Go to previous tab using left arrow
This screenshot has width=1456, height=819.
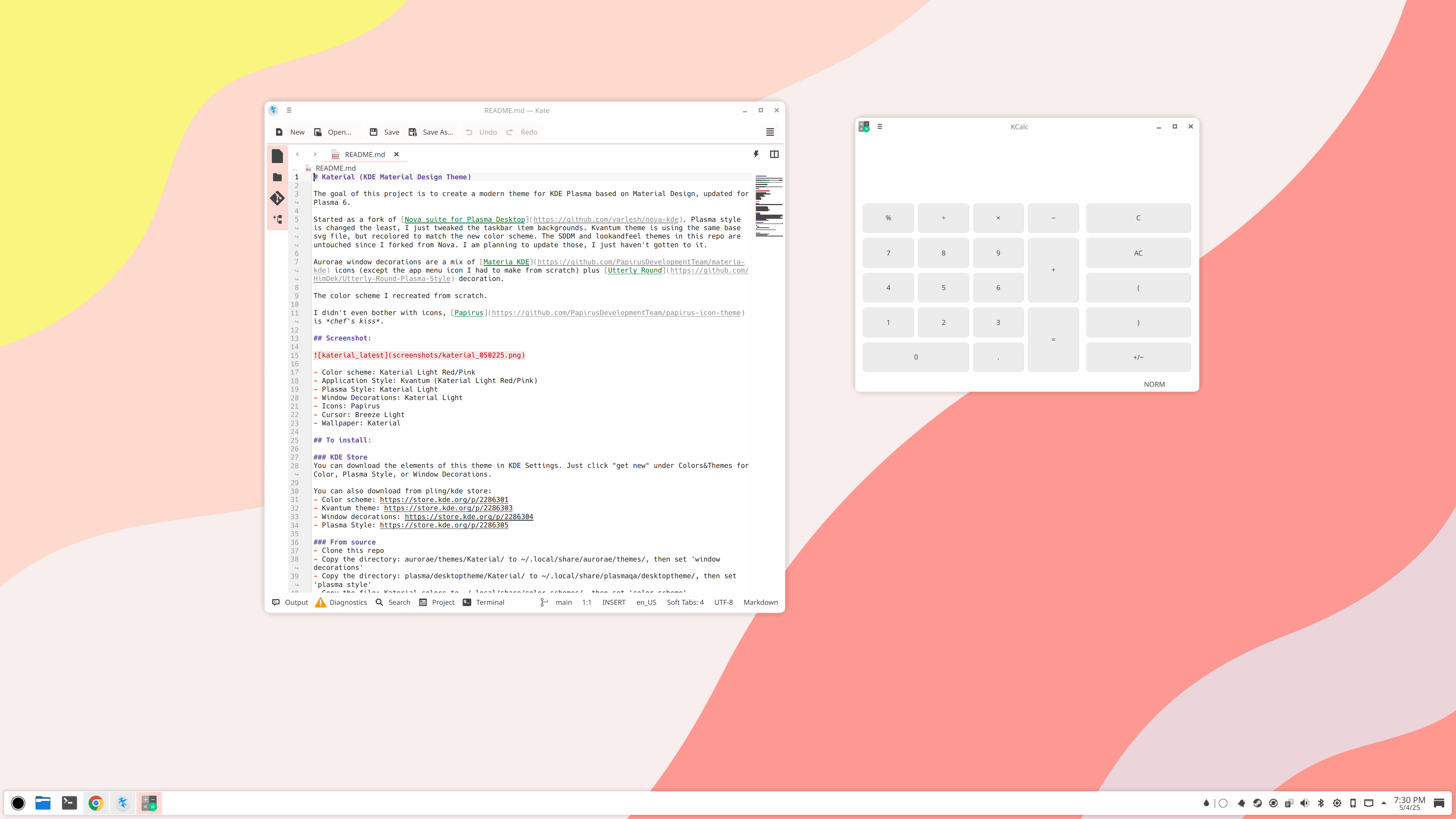click(297, 154)
